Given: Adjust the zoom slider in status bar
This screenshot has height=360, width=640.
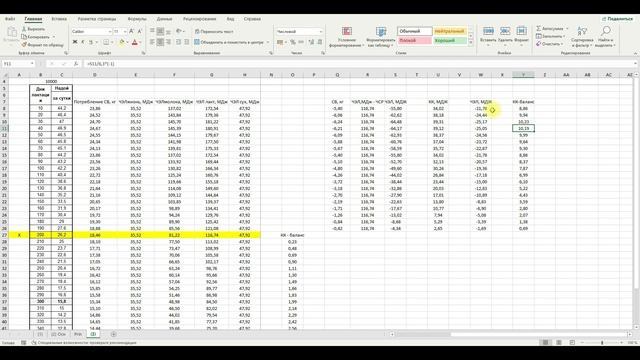Looking at the screenshot, I should [x=602, y=342].
